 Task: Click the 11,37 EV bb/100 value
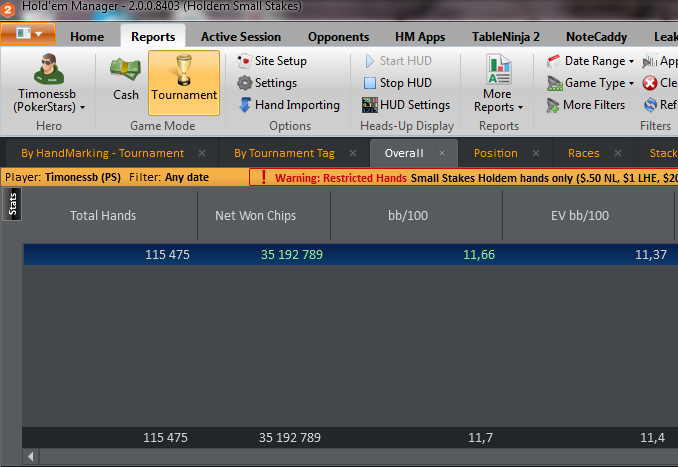point(650,254)
